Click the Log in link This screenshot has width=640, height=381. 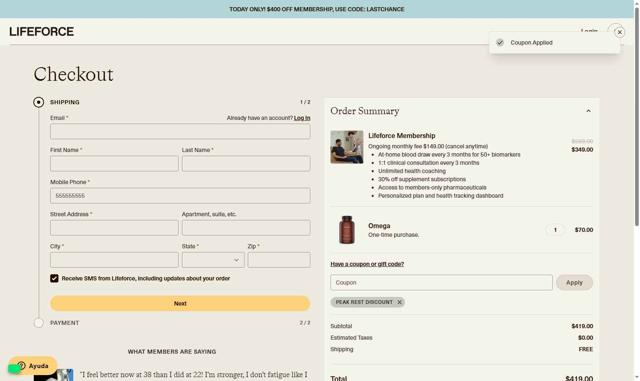302,118
